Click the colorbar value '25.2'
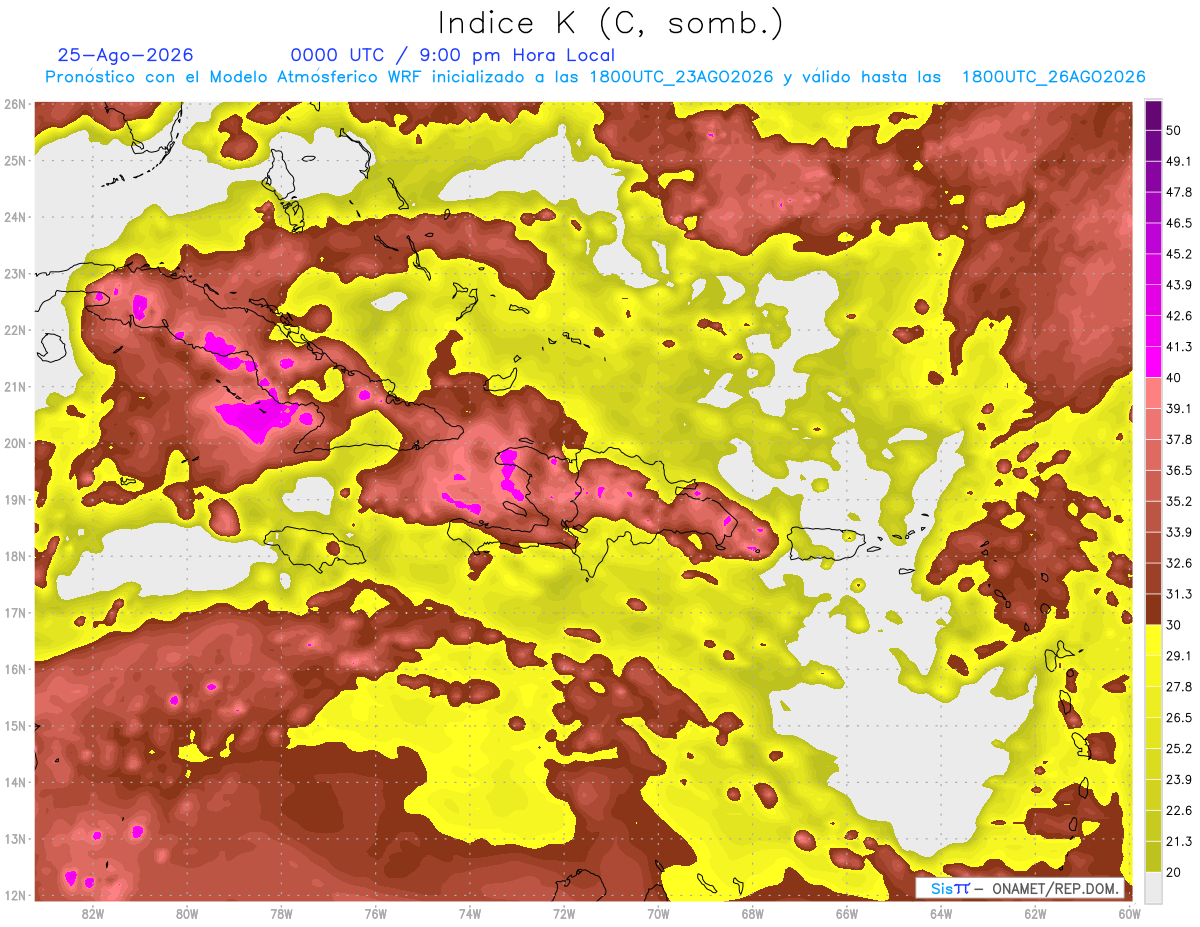This screenshot has height=927, width=1200. tap(1179, 748)
